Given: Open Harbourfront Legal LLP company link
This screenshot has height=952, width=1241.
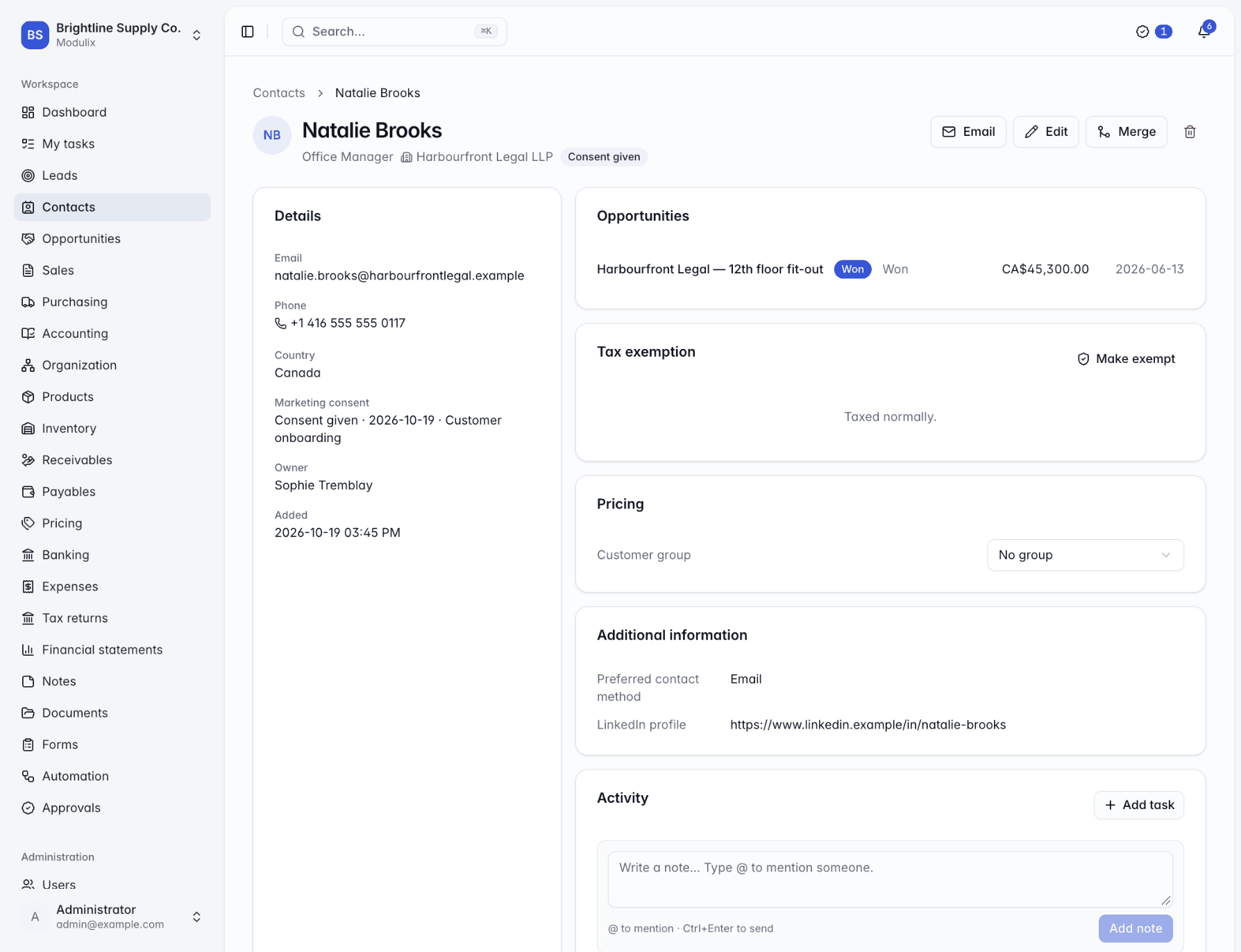Looking at the screenshot, I should click(477, 157).
